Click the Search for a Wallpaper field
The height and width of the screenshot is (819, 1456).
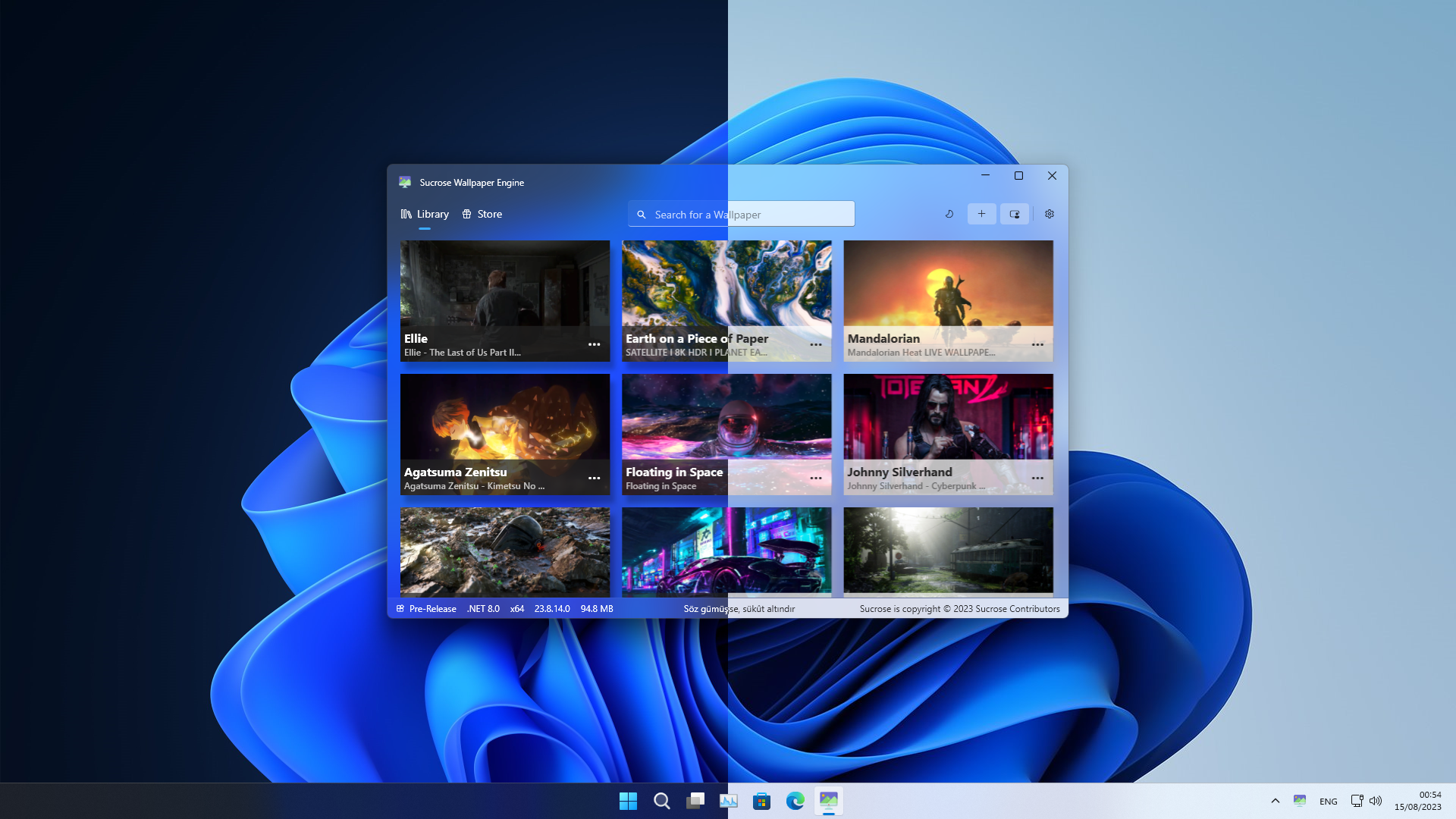[x=741, y=215]
